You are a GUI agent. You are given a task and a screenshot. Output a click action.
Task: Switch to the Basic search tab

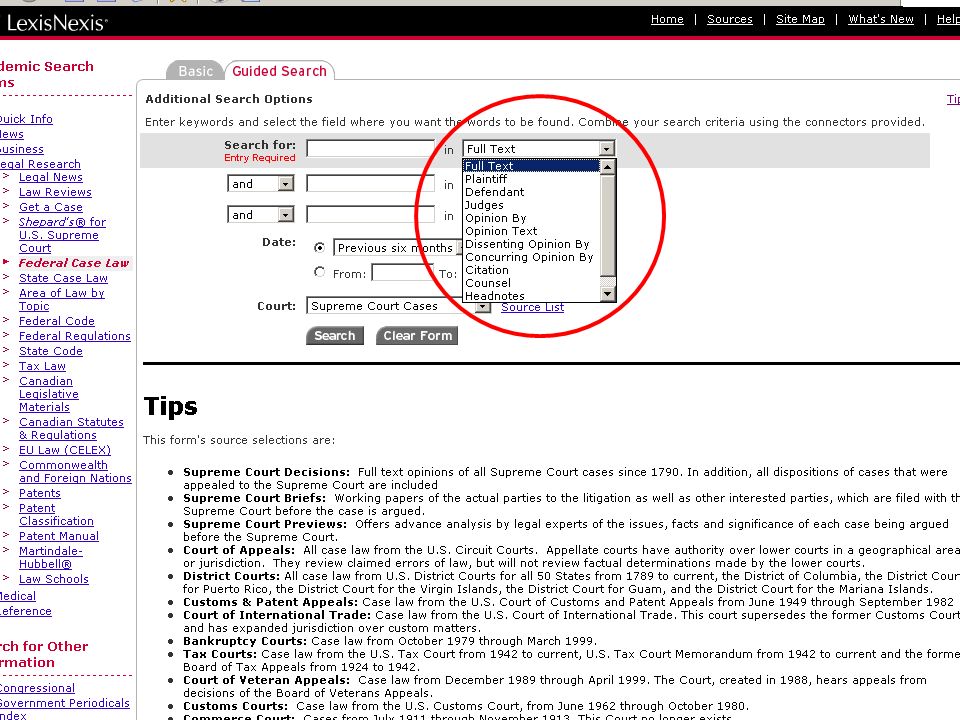pyautogui.click(x=195, y=71)
